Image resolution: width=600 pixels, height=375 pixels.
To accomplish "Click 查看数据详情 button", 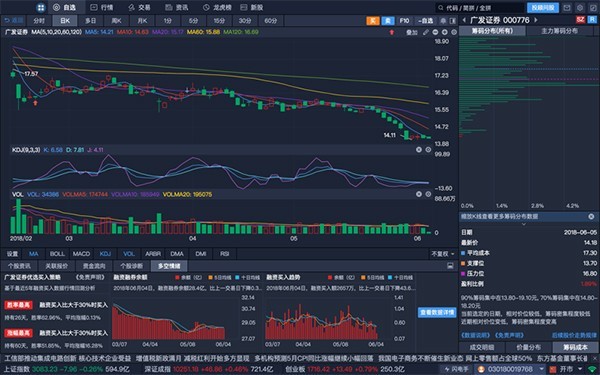I will pyautogui.click(x=437, y=312).
